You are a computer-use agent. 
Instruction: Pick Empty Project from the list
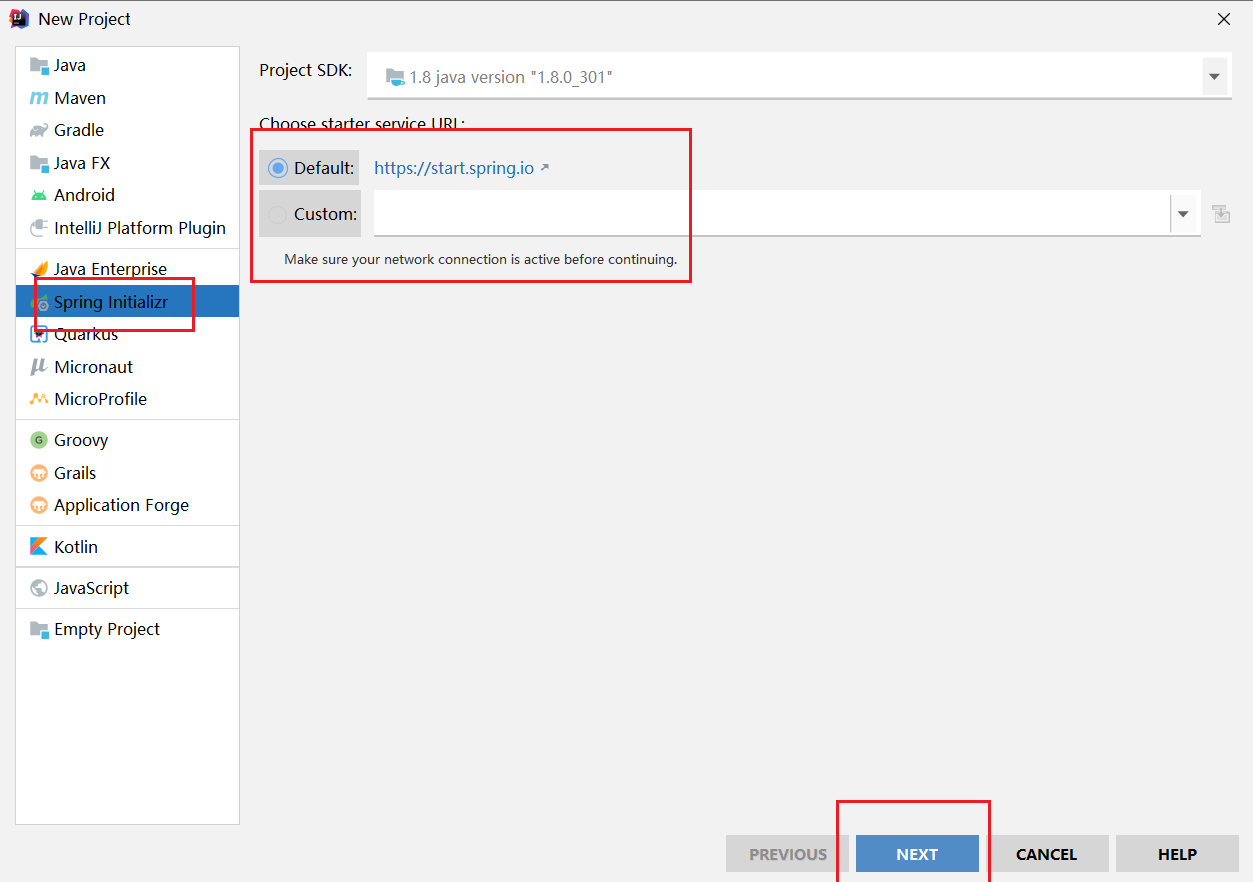(x=106, y=629)
